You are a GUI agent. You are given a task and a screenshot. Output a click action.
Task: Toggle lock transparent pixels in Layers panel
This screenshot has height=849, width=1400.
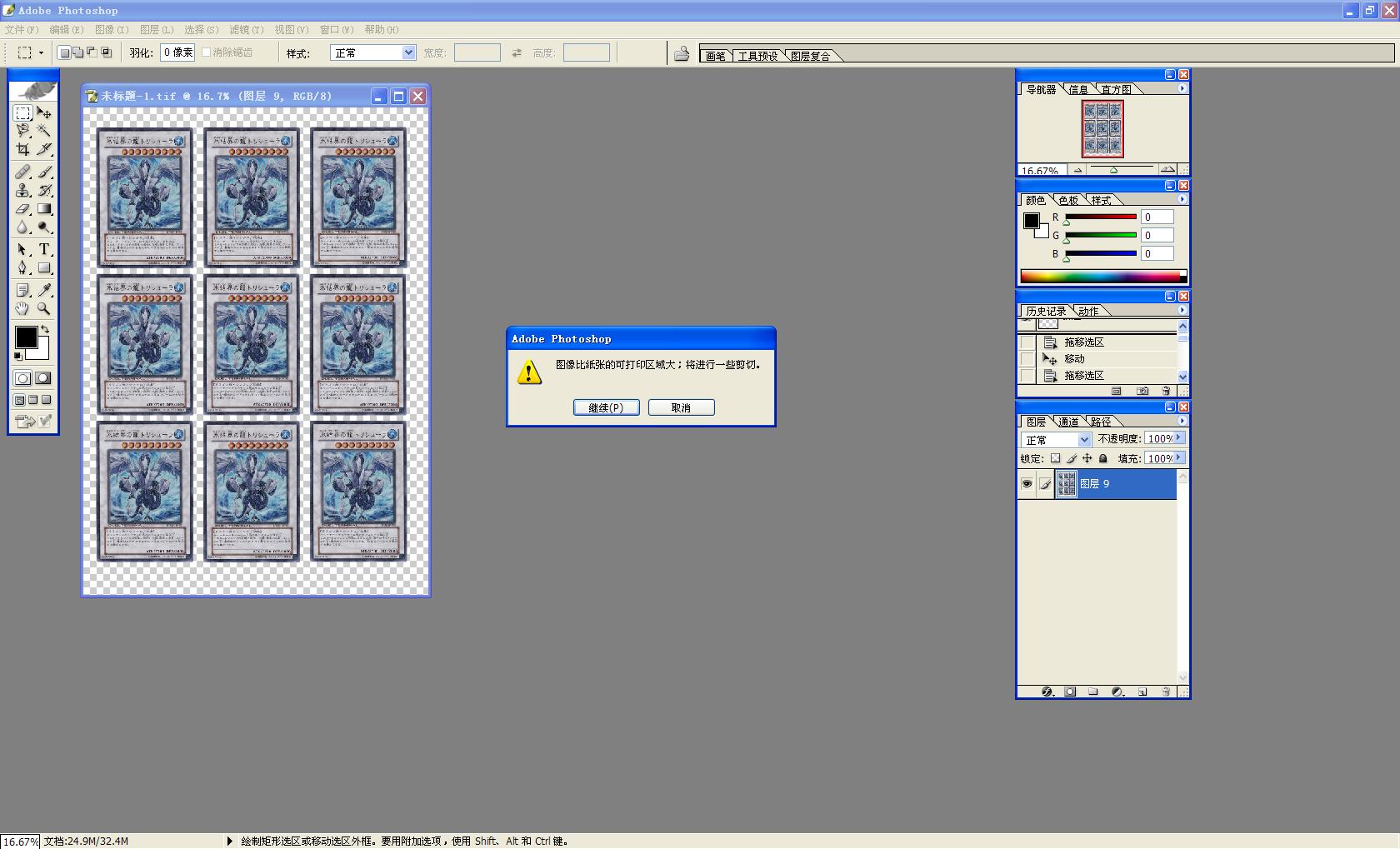point(1055,458)
